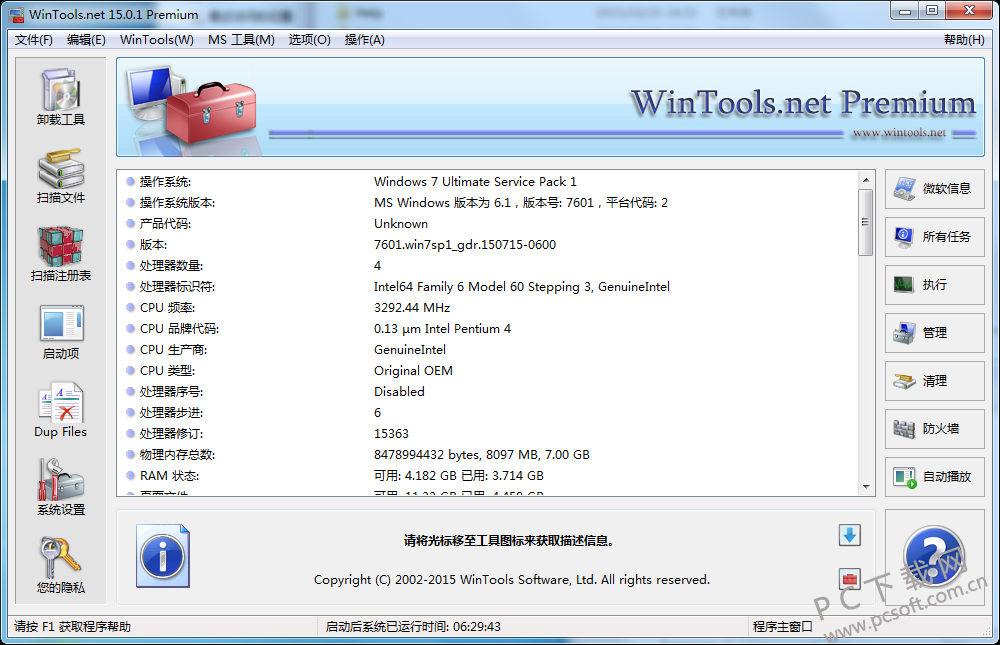This screenshot has height=645, width=1000.
Task: Open the 扫描注册表 registry scanner
Action: [x=61, y=254]
